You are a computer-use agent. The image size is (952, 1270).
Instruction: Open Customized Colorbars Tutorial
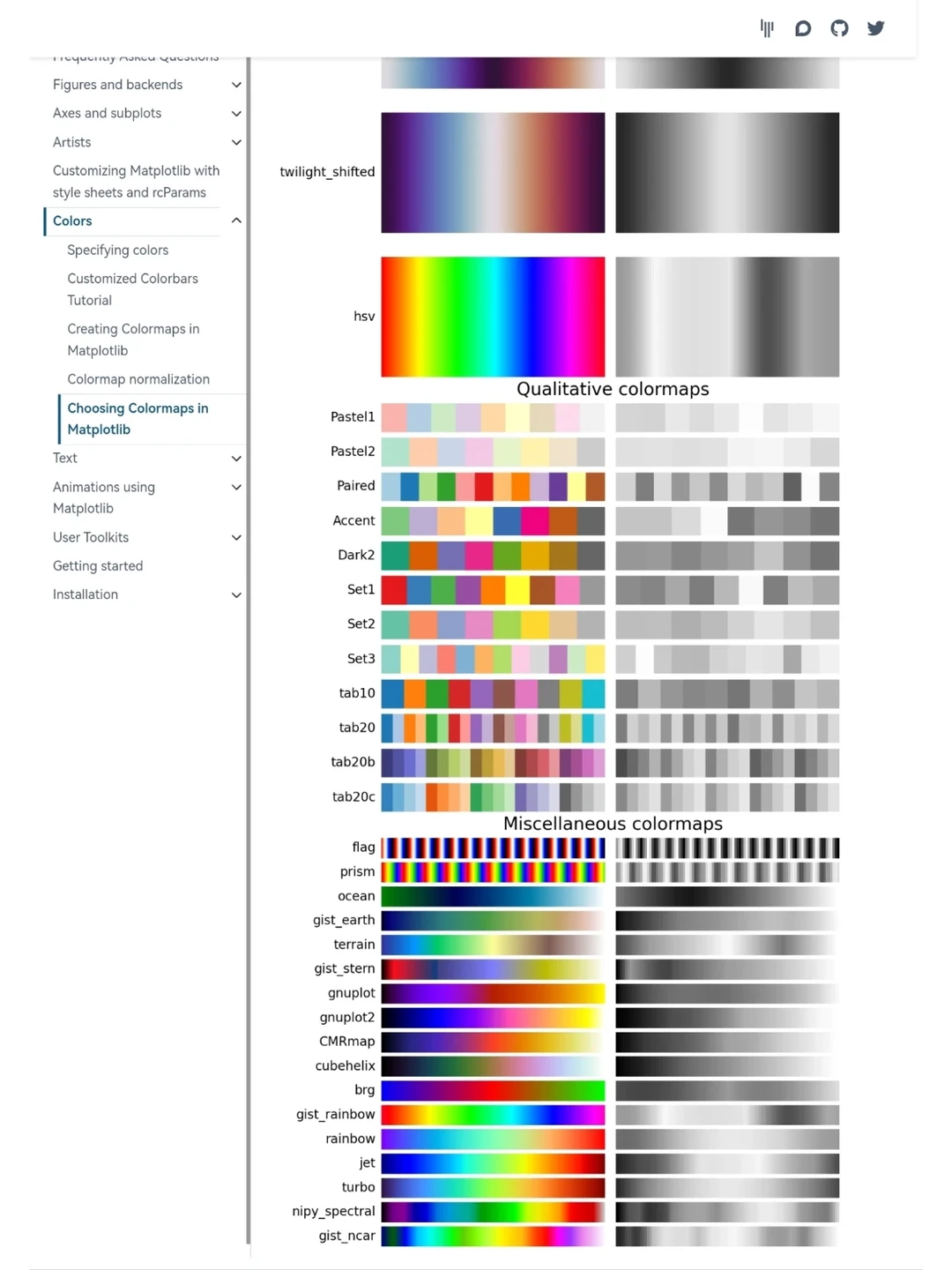[x=132, y=289]
